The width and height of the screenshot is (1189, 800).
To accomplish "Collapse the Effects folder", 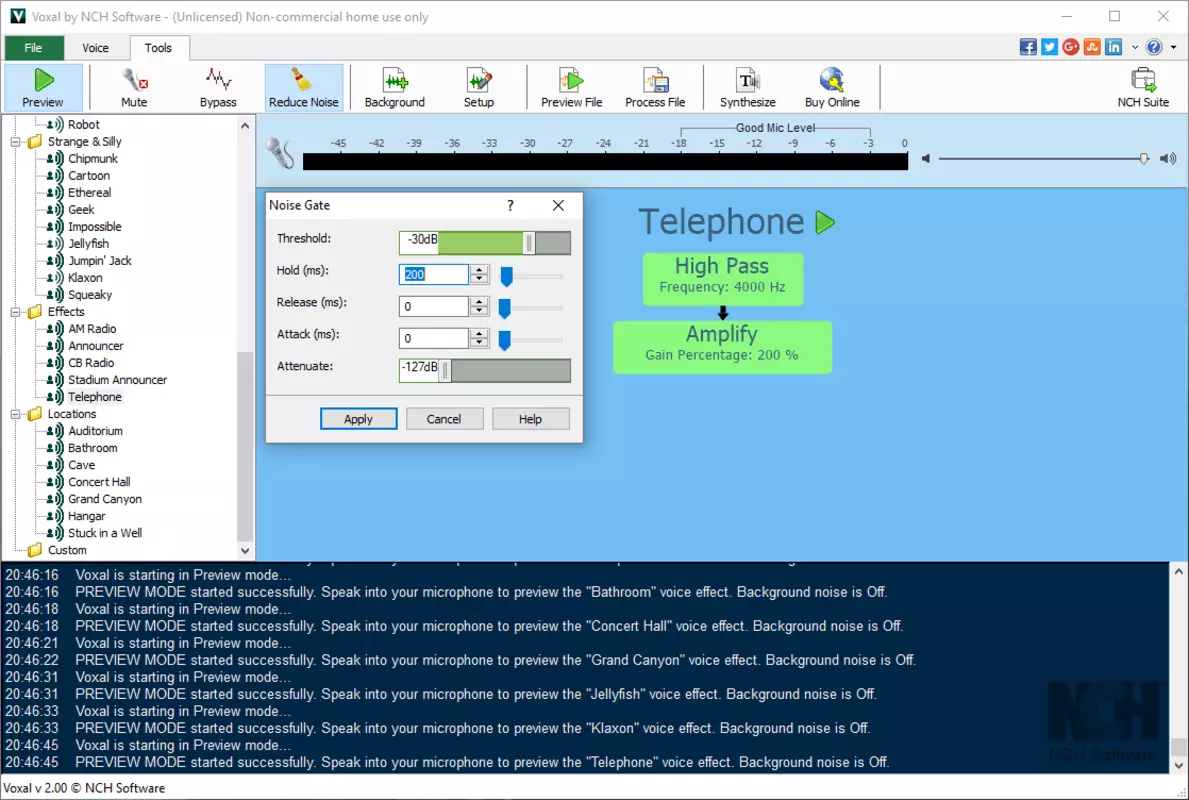I will 15,312.
